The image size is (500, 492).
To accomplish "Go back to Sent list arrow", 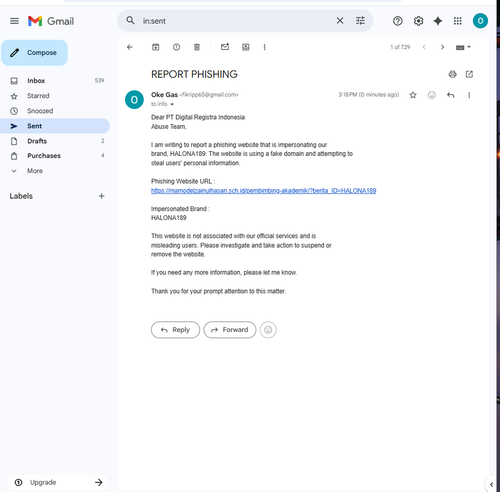I will coord(130,47).
